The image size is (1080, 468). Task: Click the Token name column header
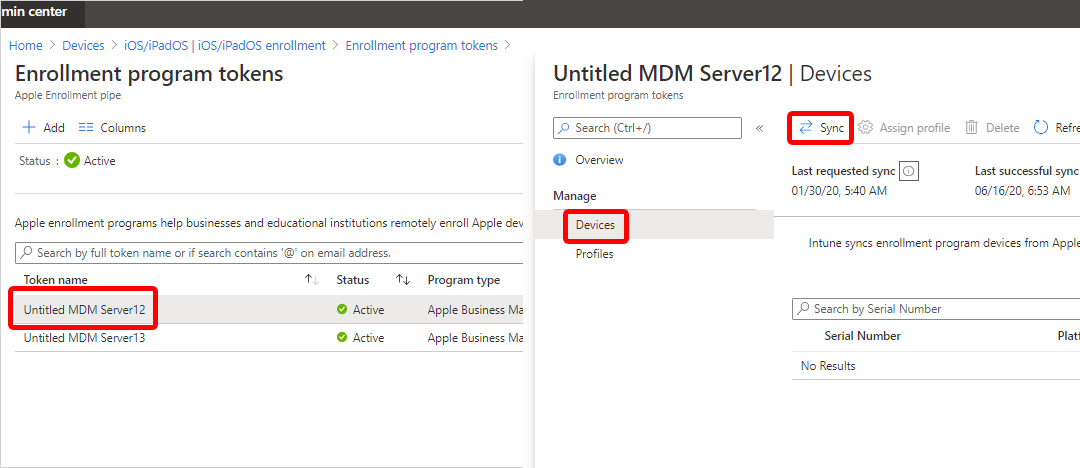56,280
